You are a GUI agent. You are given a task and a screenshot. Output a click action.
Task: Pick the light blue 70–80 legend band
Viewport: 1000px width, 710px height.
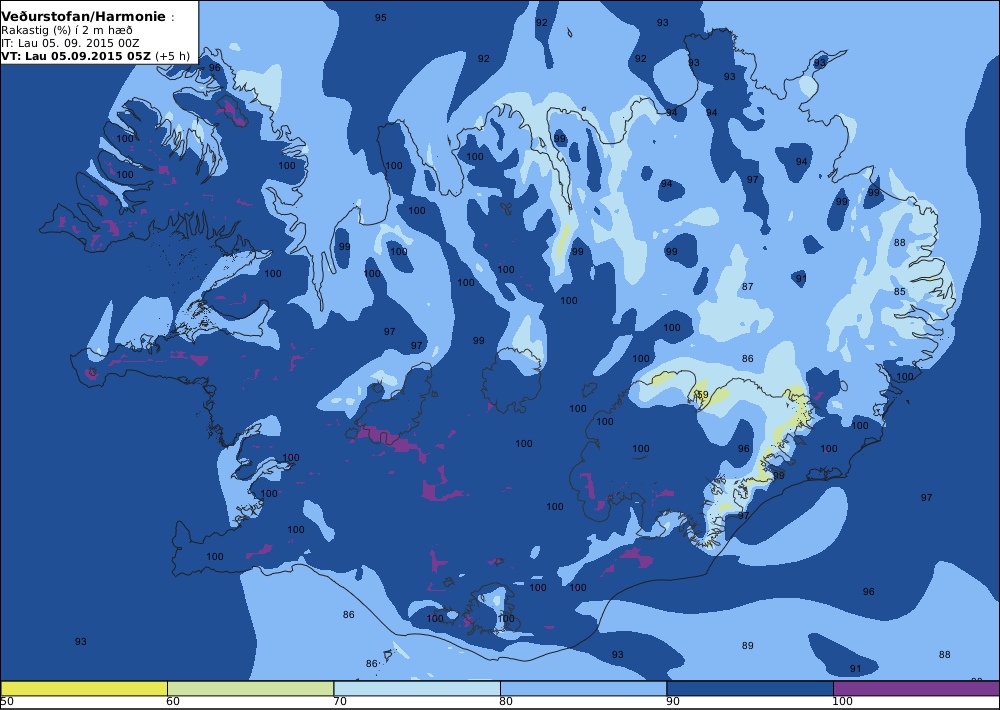(416, 688)
